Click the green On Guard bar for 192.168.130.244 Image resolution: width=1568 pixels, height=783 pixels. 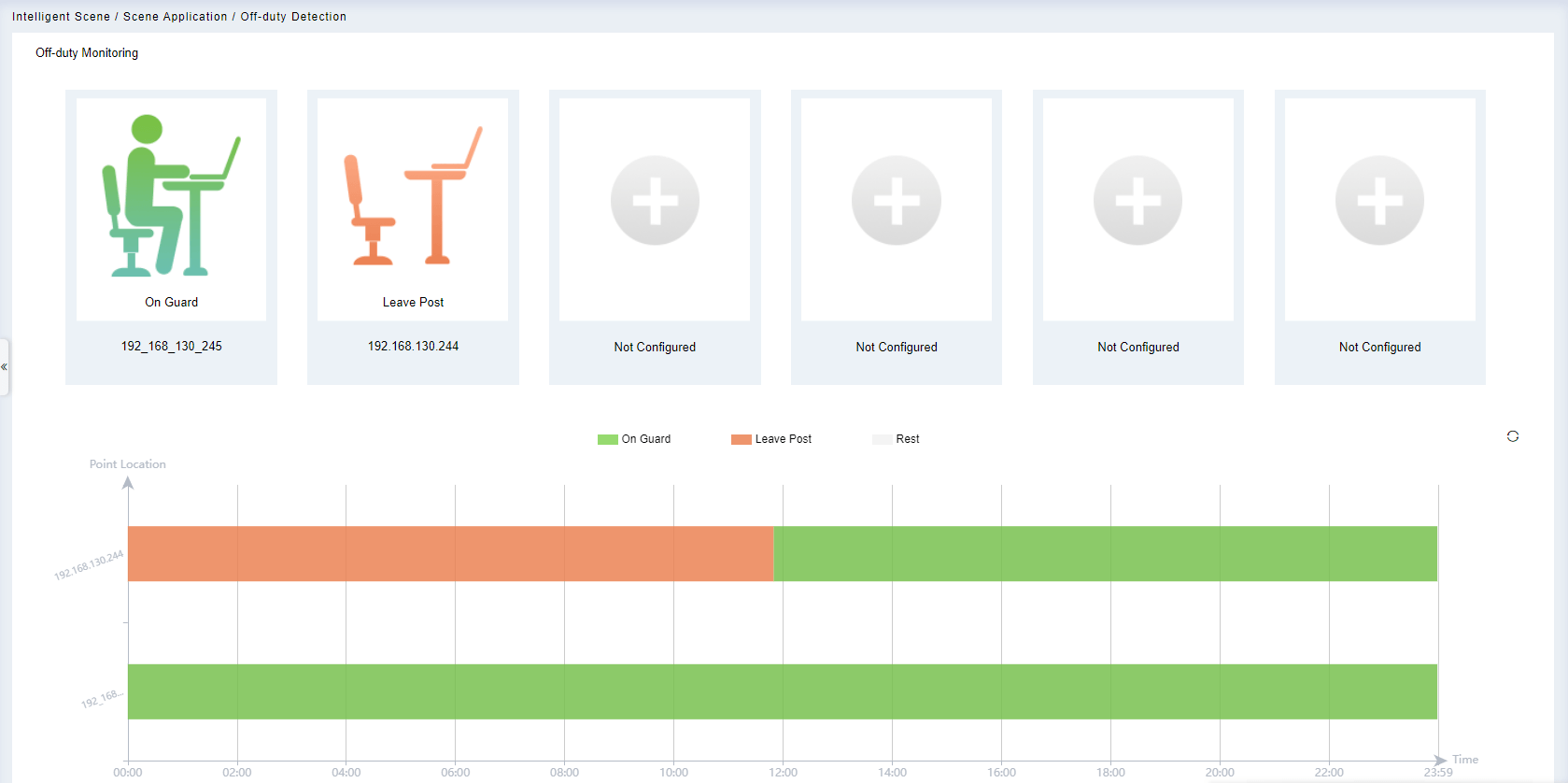(1105, 553)
